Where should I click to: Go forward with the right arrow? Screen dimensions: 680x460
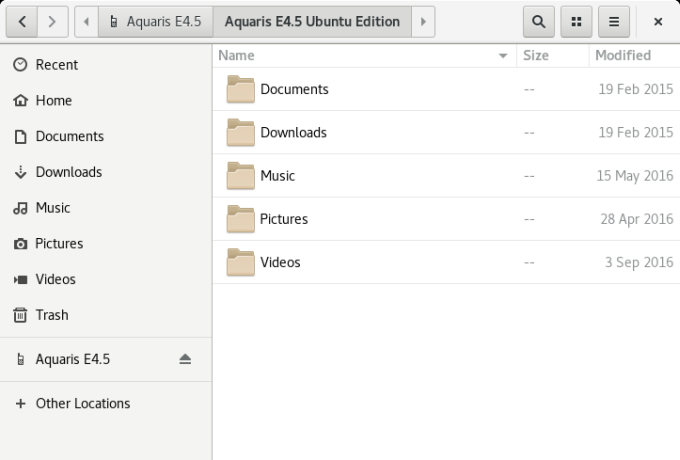[52, 21]
